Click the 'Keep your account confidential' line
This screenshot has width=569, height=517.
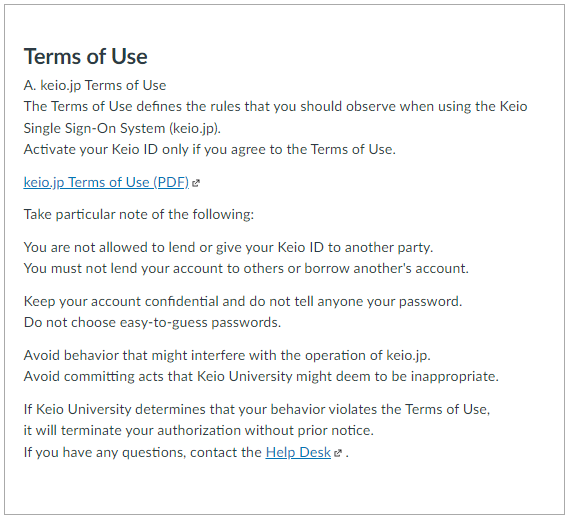(x=243, y=301)
